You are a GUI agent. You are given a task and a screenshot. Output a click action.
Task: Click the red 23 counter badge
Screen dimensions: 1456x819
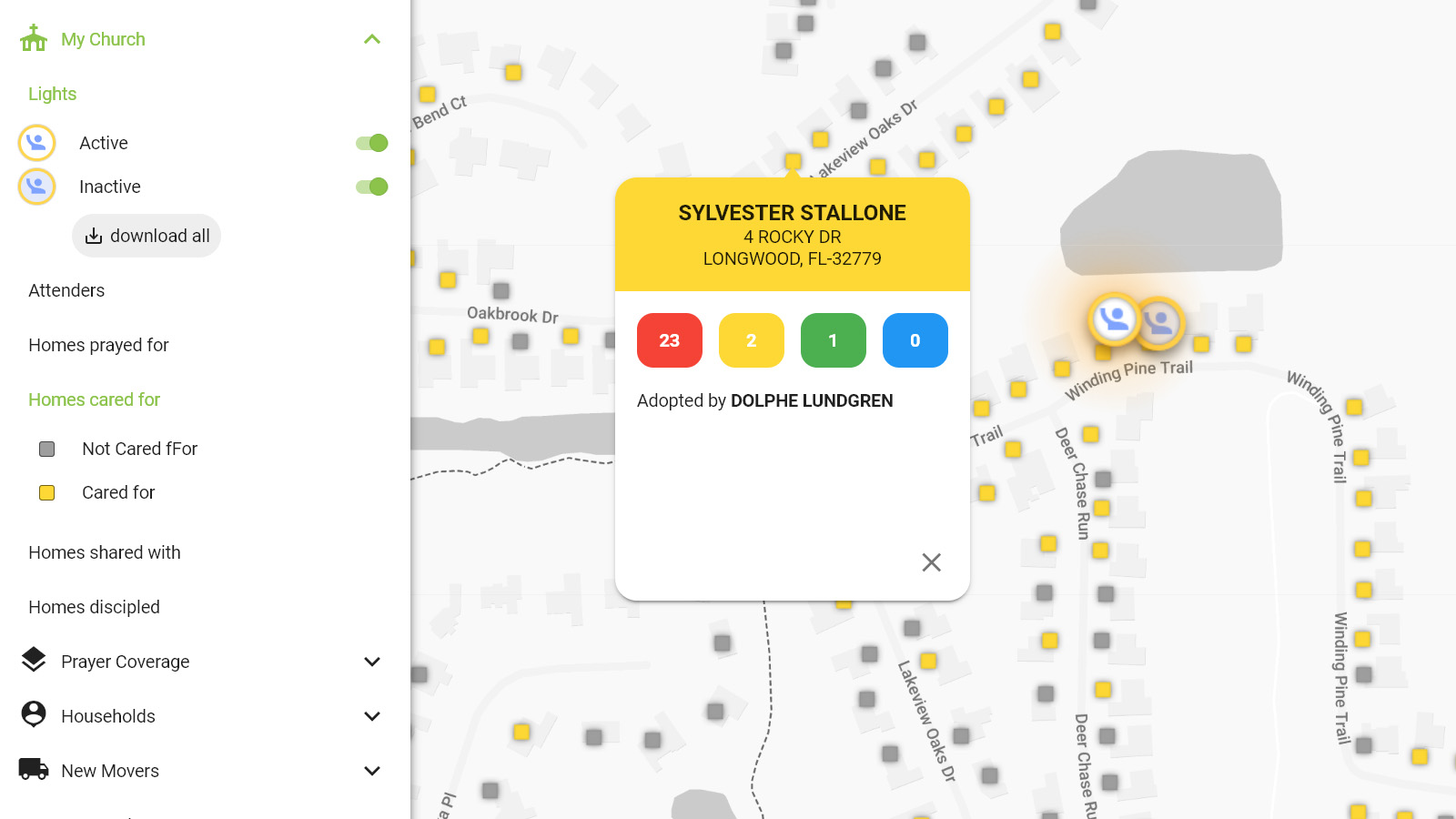670,340
